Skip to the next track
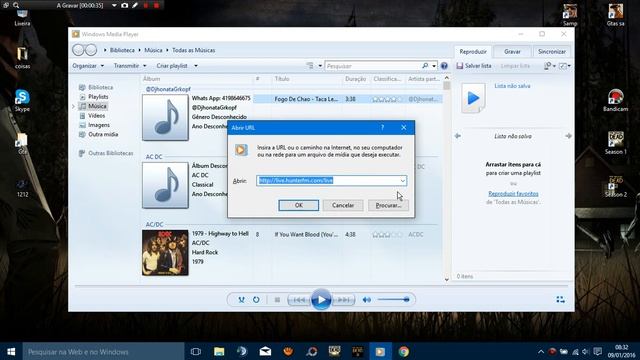 (x=343, y=300)
